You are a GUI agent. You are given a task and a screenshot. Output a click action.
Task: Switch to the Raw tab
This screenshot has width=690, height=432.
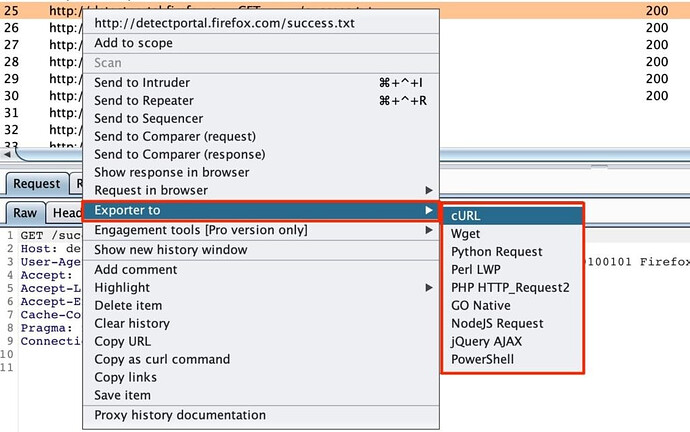click(25, 213)
